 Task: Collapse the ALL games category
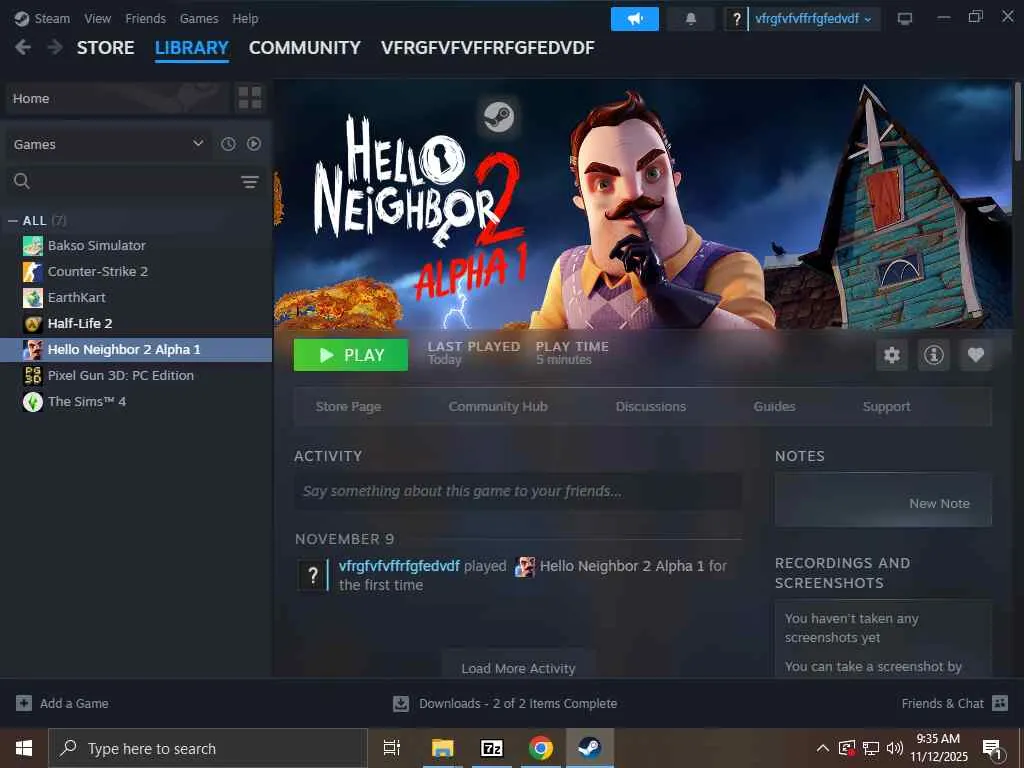point(12,221)
